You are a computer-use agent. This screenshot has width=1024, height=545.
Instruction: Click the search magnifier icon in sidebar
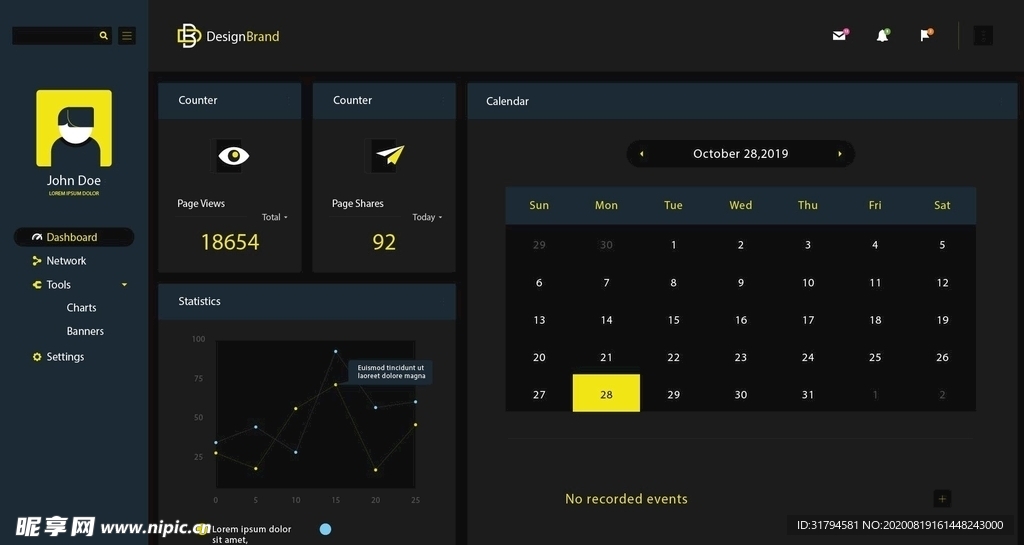pyautogui.click(x=103, y=36)
